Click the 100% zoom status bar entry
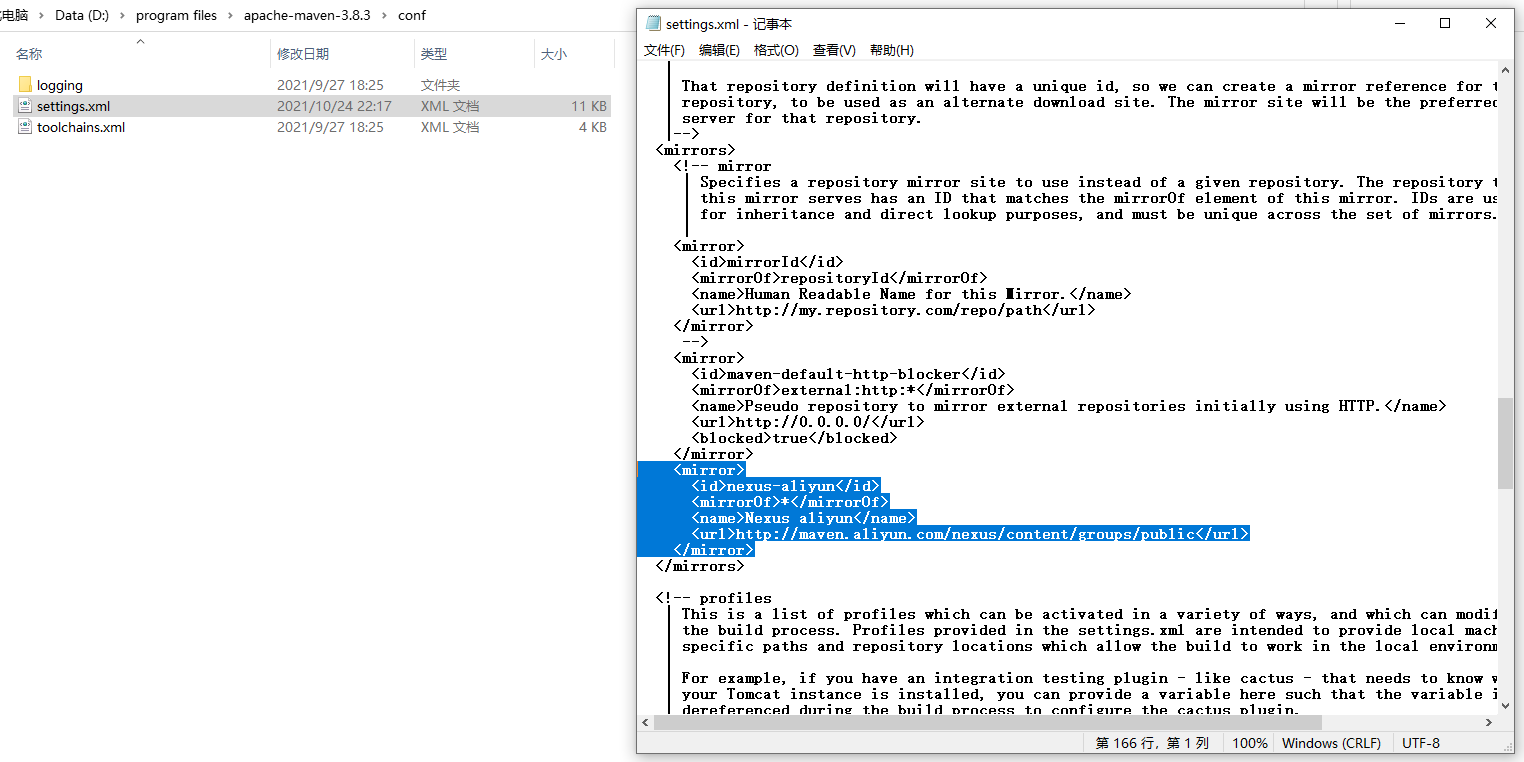This screenshot has height=762, width=1524. click(1249, 743)
